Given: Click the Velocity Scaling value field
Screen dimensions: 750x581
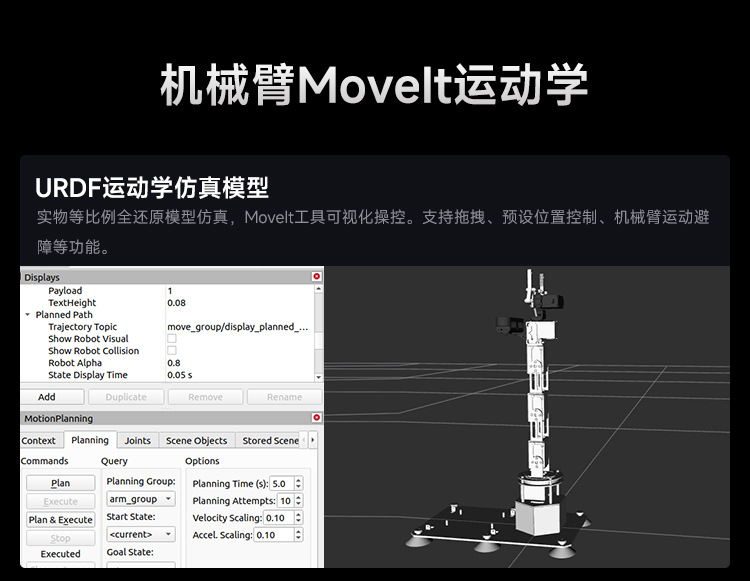Looking at the screenshot, I should [278, 518].
